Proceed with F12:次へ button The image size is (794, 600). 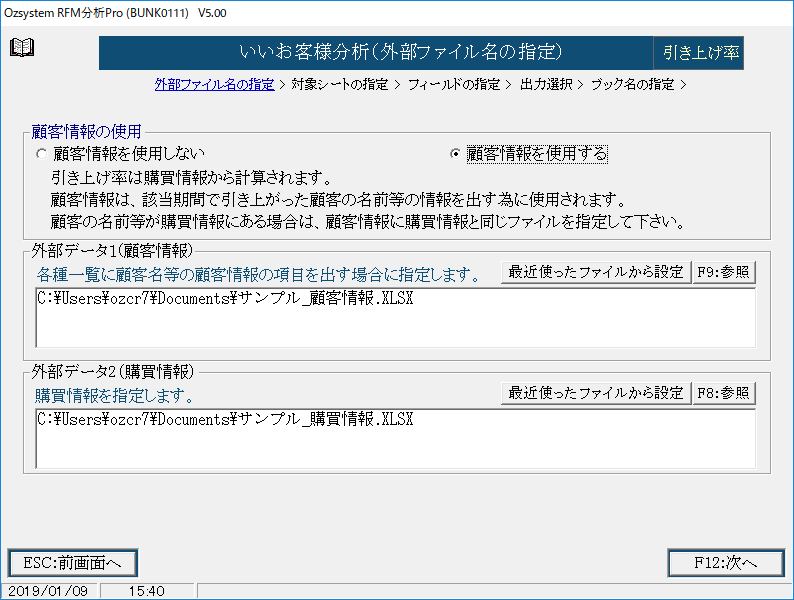726,563
